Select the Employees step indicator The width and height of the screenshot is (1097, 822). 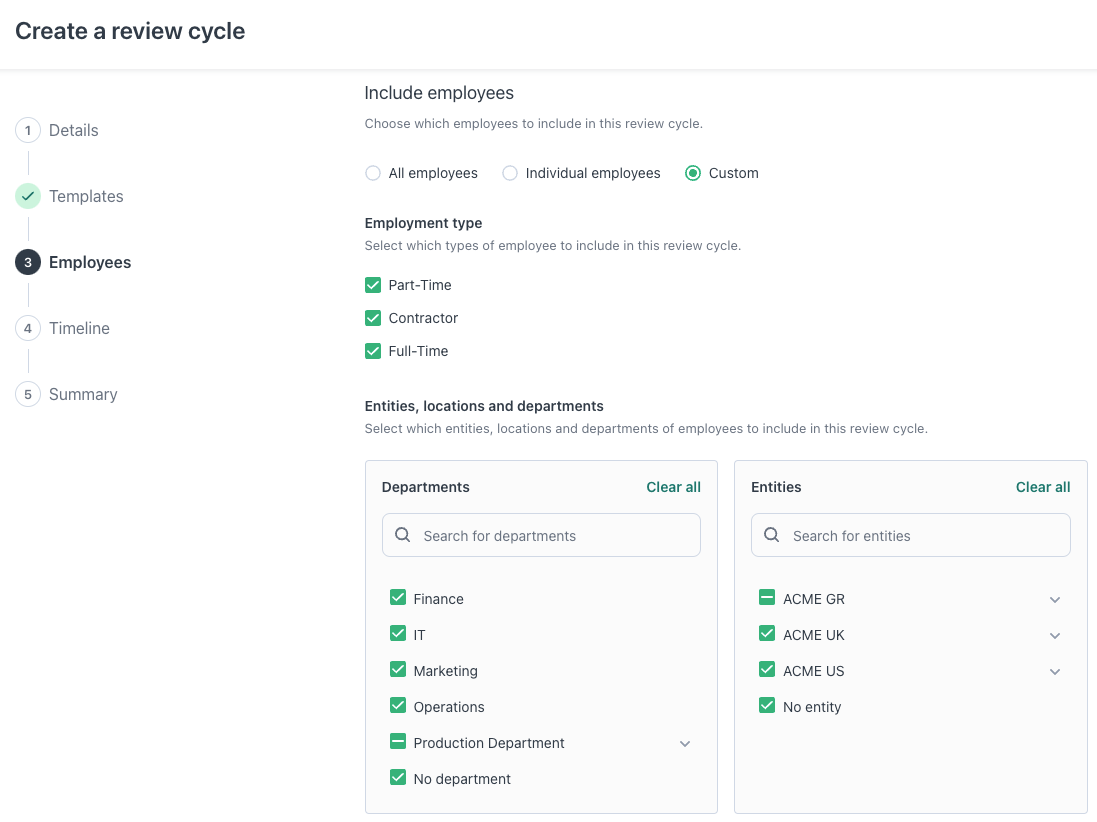28,262
